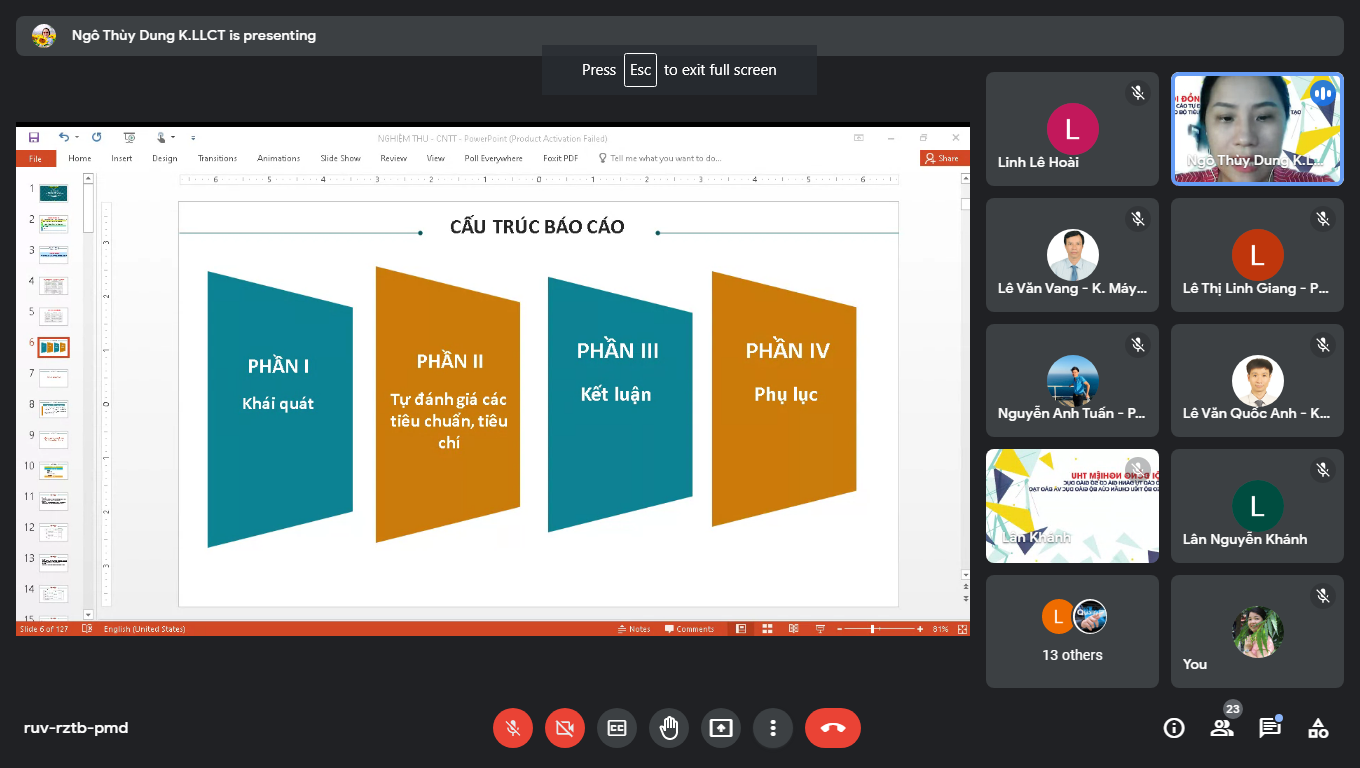Open the present now screen share

[721, 728]
